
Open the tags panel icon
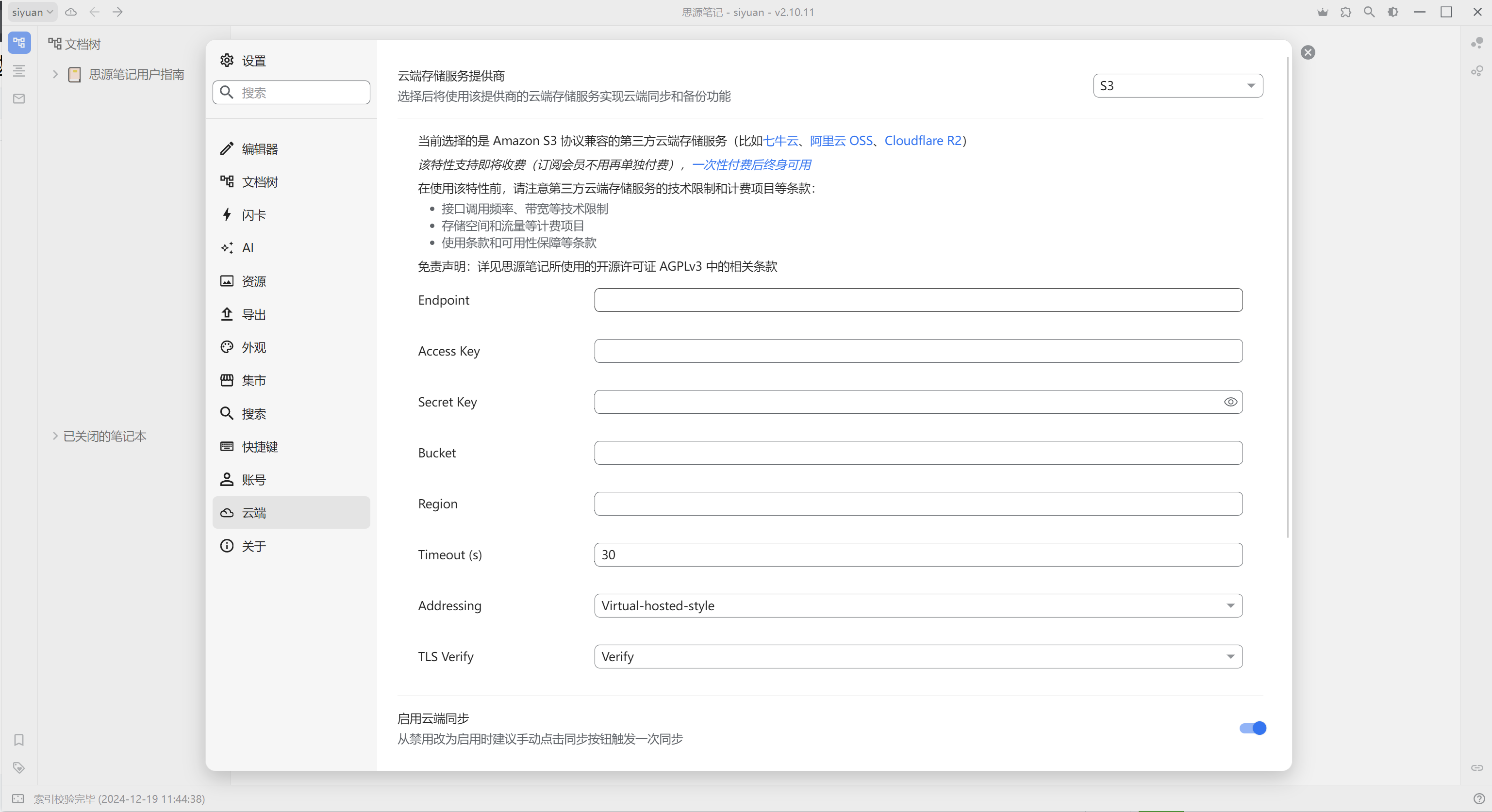coord(19,767)
